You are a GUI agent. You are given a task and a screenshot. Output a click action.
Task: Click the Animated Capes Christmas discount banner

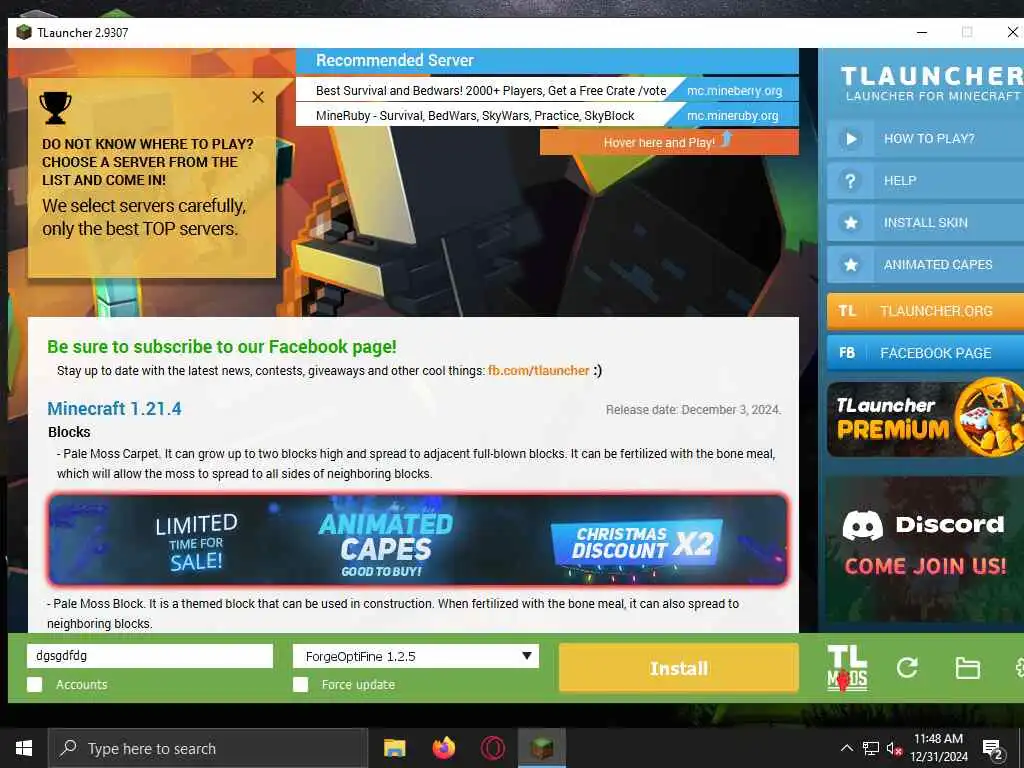pos(418,539)
